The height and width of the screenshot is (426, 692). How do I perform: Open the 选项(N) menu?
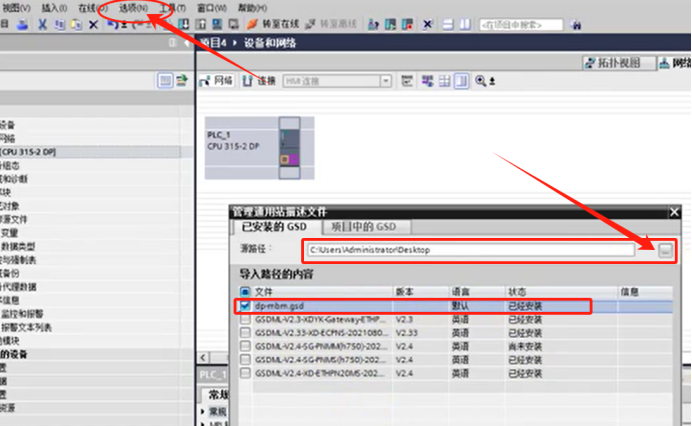pos(133,8)
